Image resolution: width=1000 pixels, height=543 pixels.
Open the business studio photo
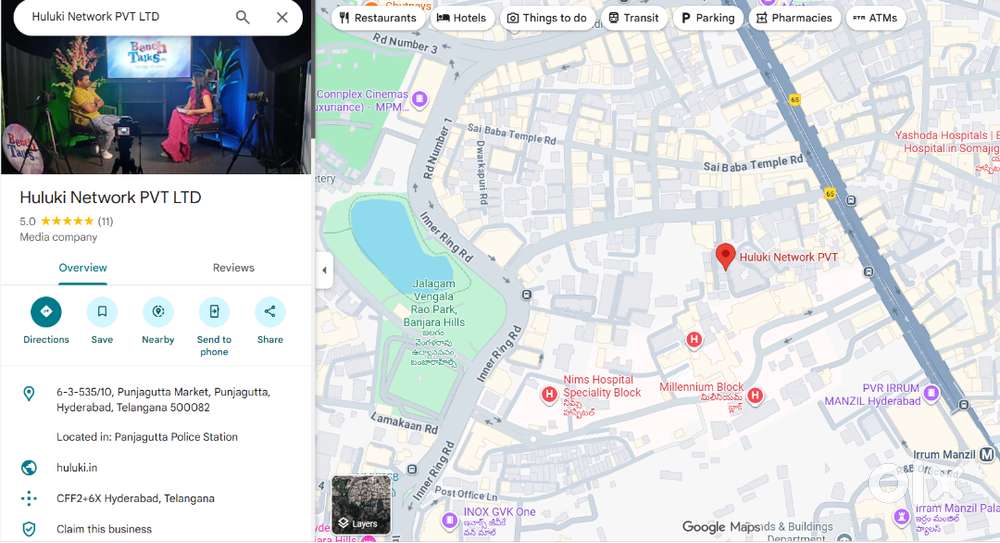point(156,105)
